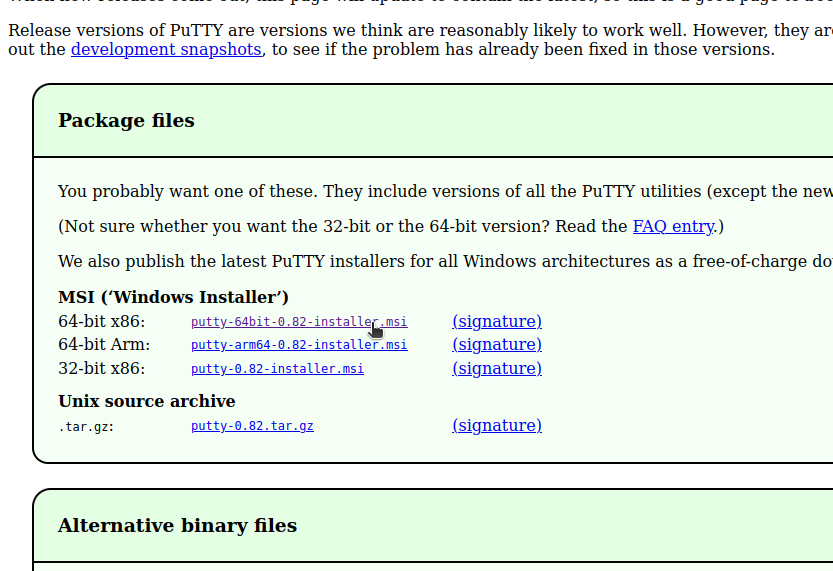Click the 'Alternative binary files' heading
The image size is (833, 571).
coord(177,525)
